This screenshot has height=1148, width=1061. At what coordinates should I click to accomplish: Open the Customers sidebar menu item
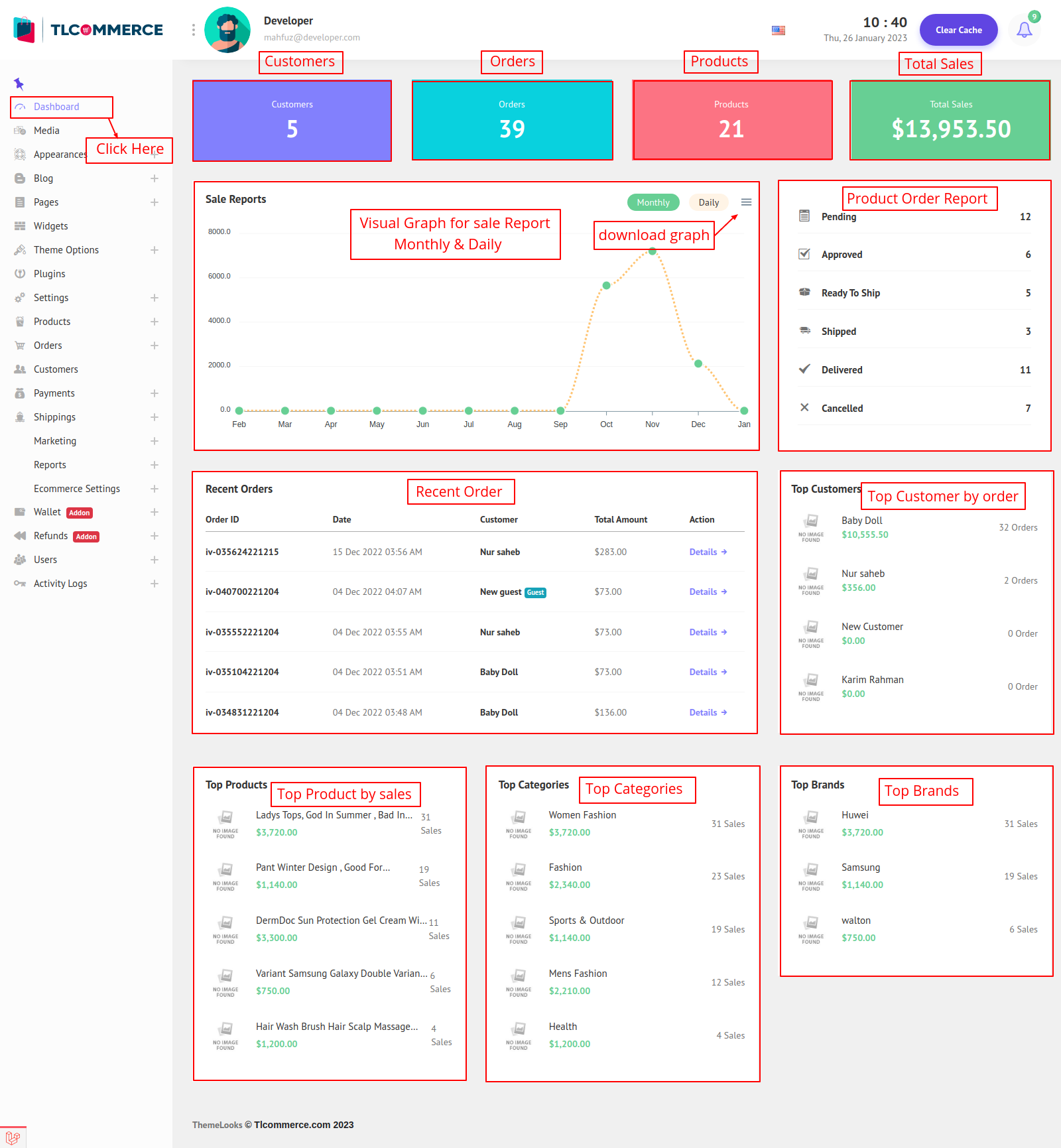click(56, 369)
